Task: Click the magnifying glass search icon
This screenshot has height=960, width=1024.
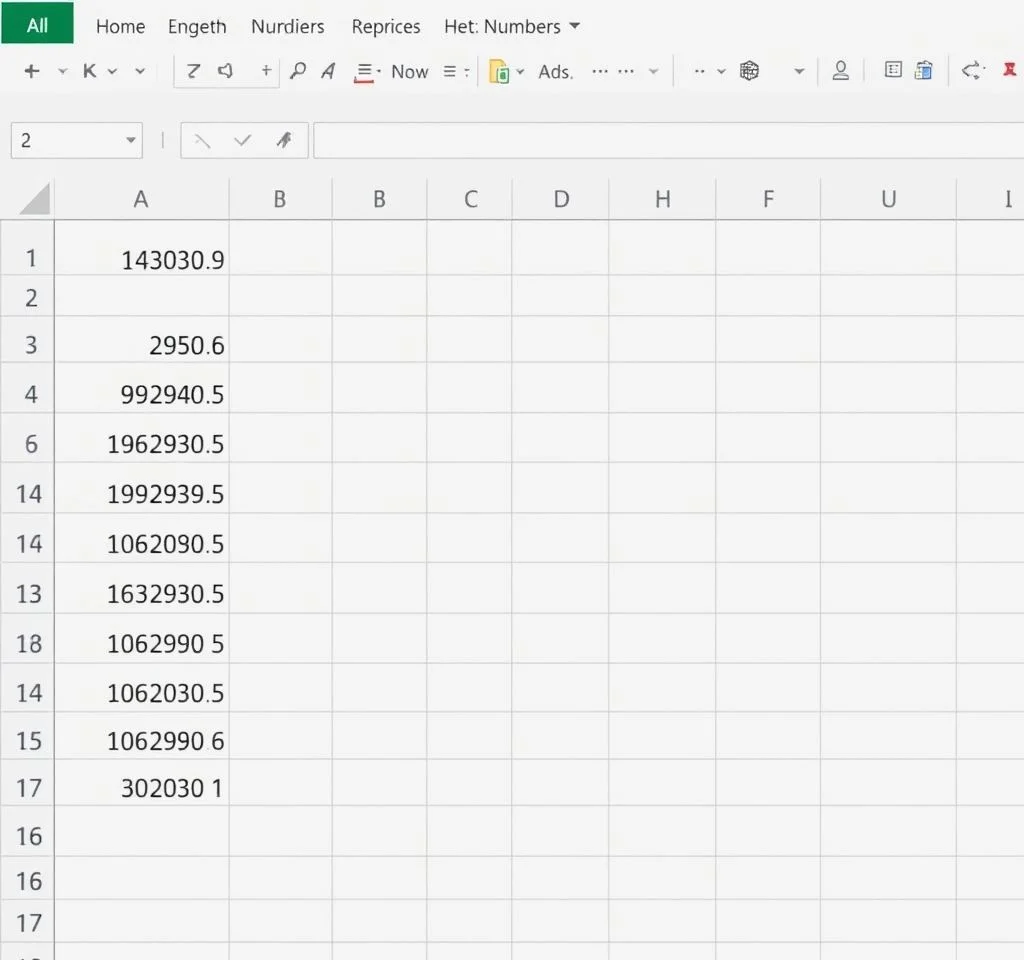Action: tap(297, 71)
